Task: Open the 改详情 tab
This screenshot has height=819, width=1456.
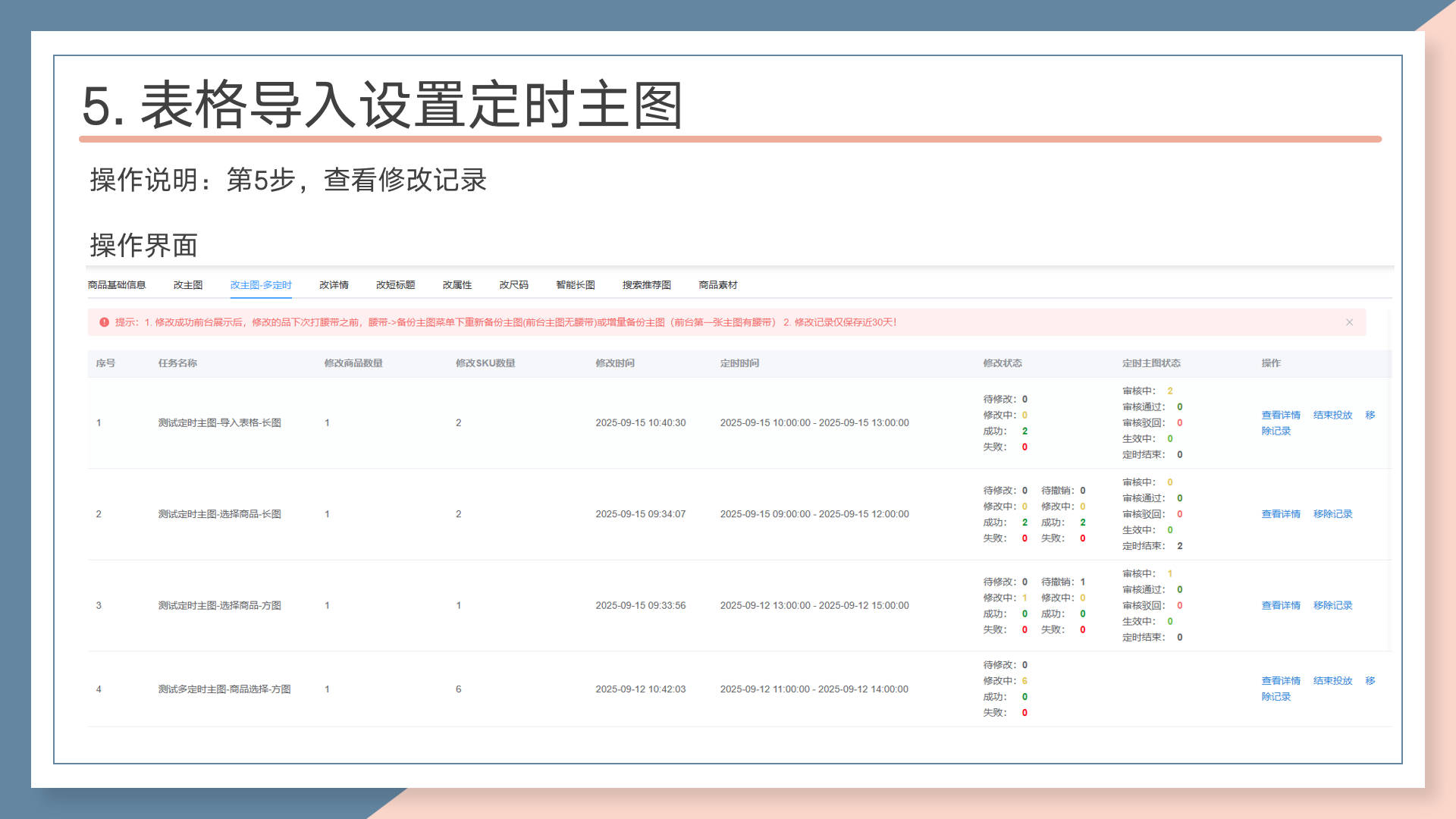Action: tap(334, 285)
